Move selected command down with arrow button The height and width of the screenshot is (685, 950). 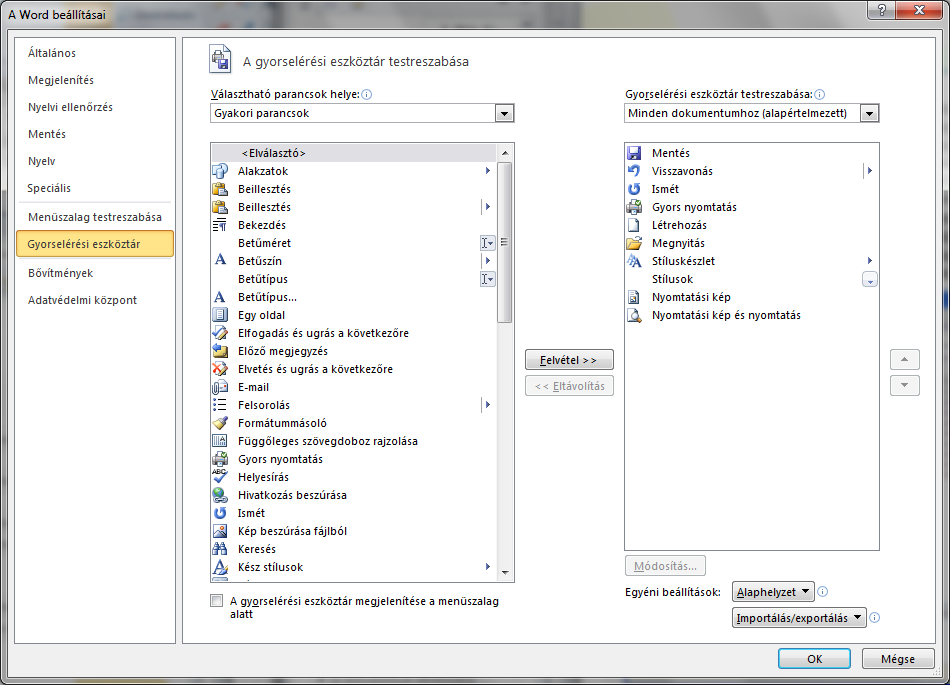[x=905, y=385]
